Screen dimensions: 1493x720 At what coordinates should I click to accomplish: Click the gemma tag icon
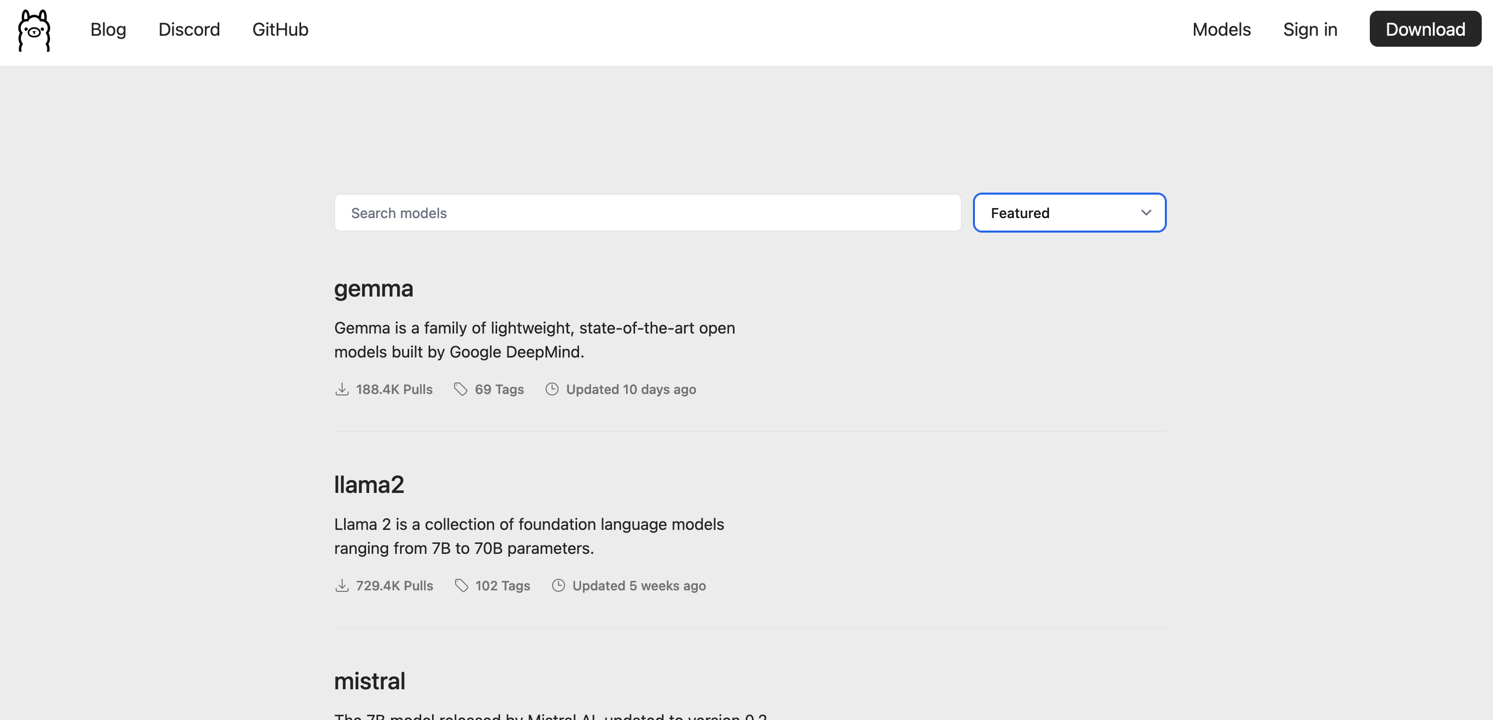[x=460, y=389]
